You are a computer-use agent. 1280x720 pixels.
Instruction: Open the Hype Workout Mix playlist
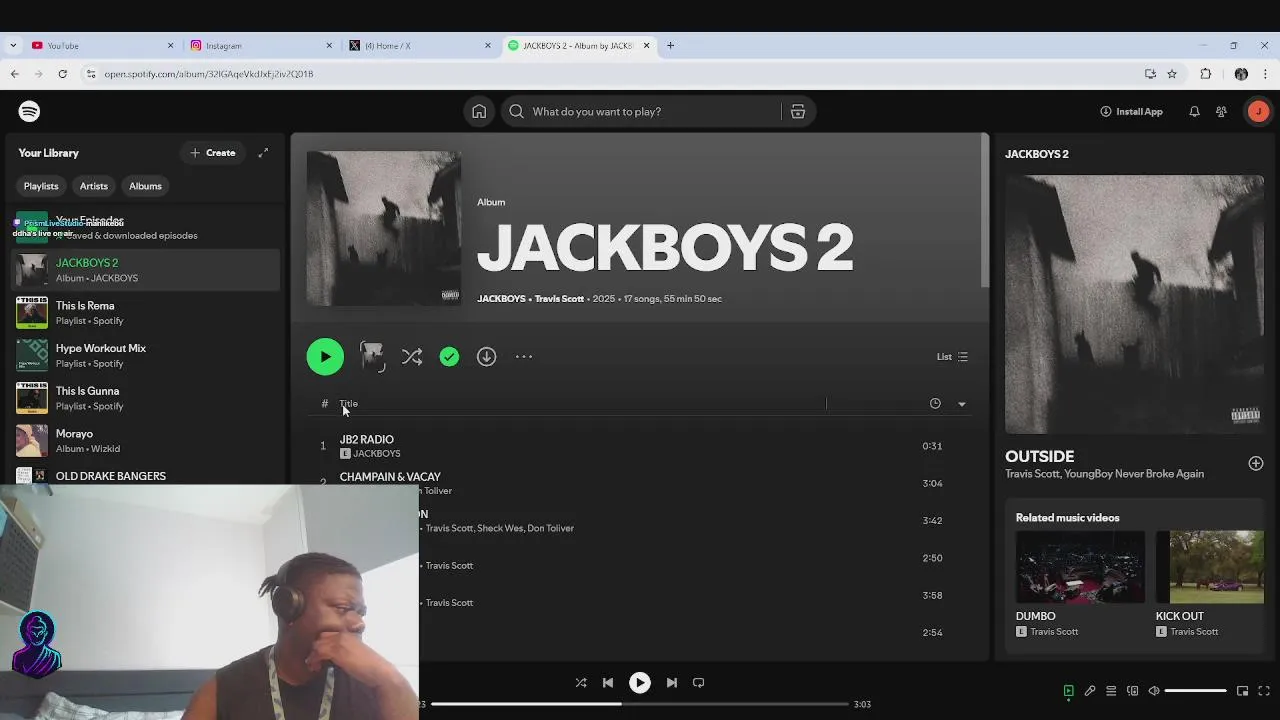click(146, 355)
